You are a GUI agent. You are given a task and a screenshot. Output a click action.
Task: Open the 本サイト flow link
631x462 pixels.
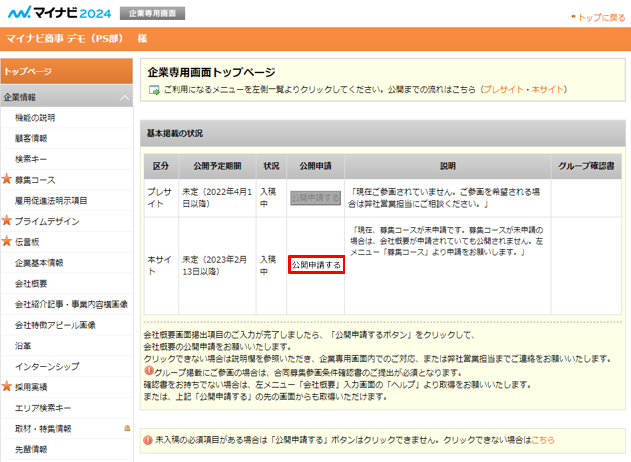(548, 90)
